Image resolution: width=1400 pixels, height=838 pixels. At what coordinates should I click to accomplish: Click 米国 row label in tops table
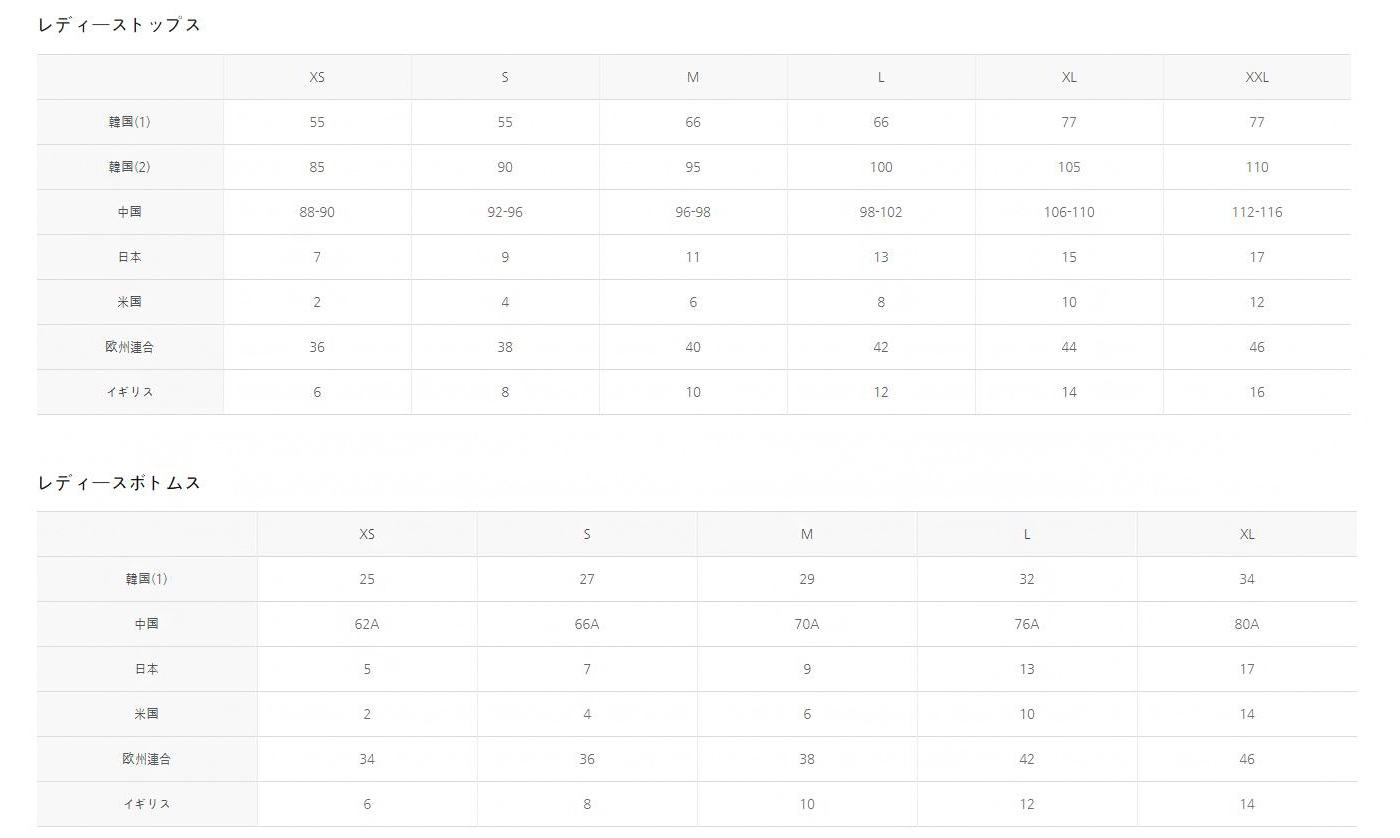click(x=130, y=302)
